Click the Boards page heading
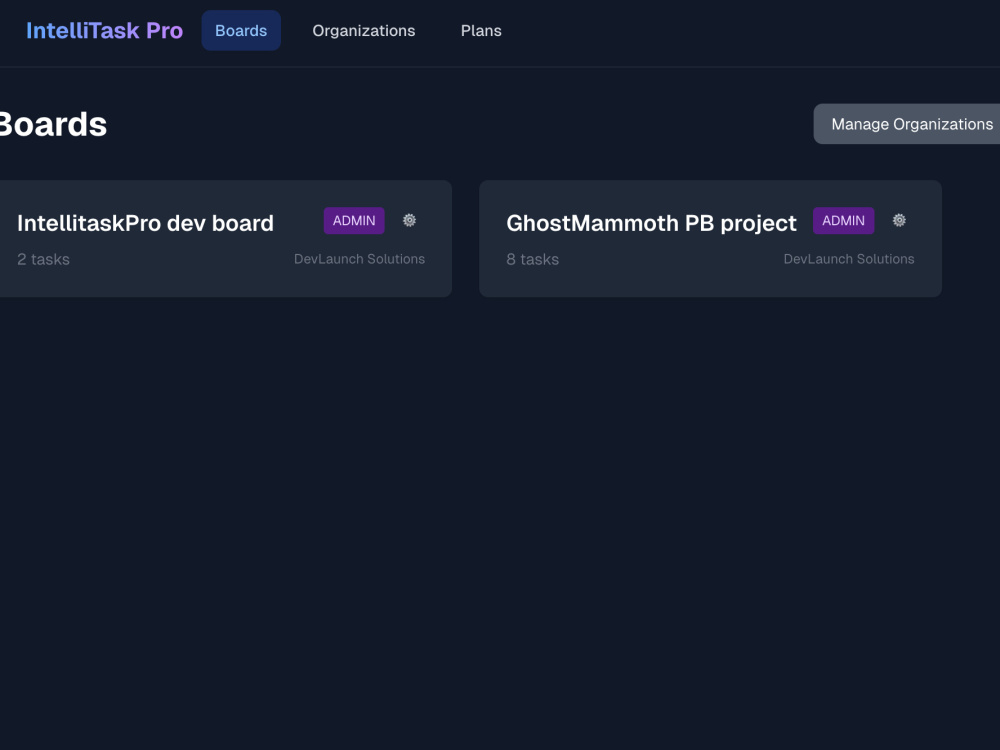 [52, 124]
